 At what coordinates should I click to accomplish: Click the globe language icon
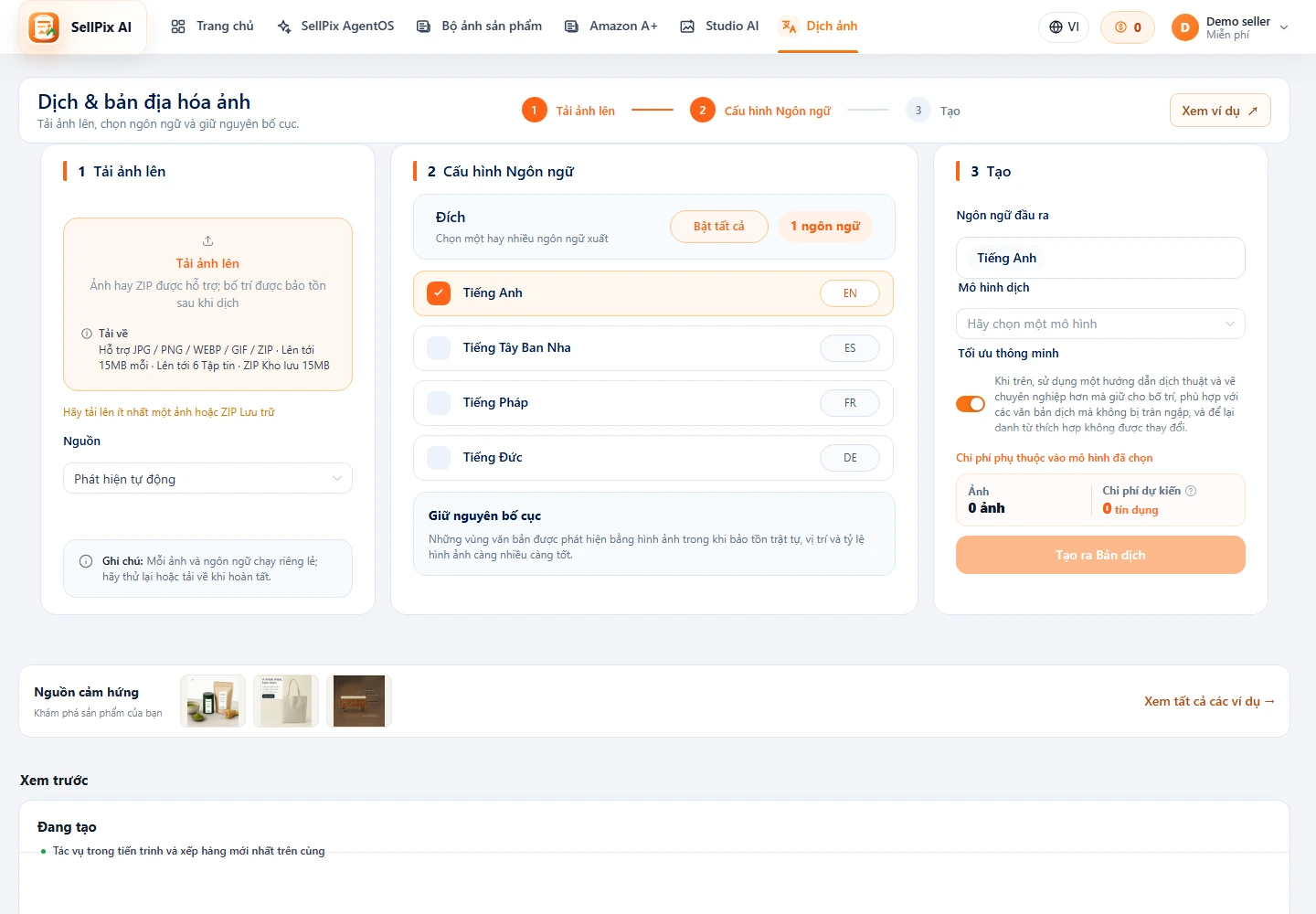[1056, 27]
